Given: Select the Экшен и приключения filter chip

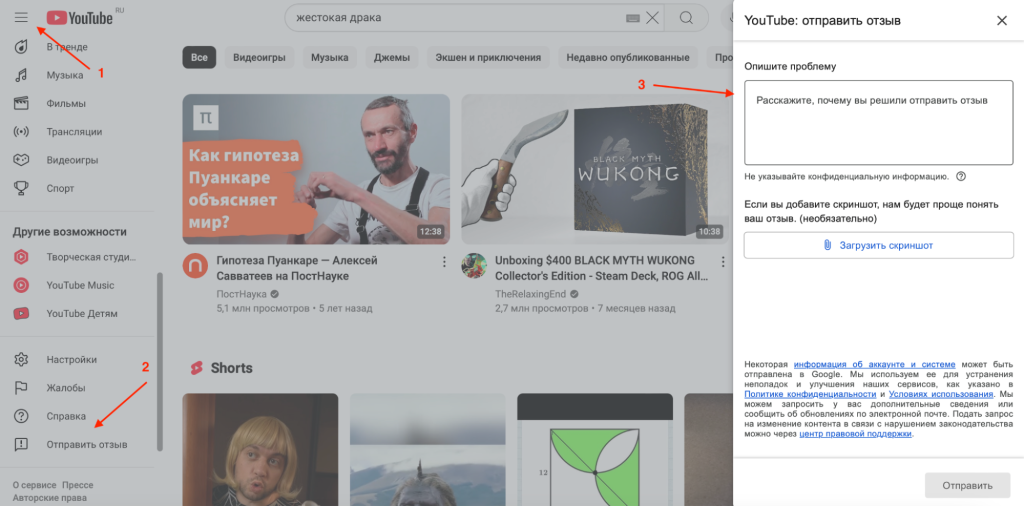Looking at the screenshot, I should click(x=488, y=57).
